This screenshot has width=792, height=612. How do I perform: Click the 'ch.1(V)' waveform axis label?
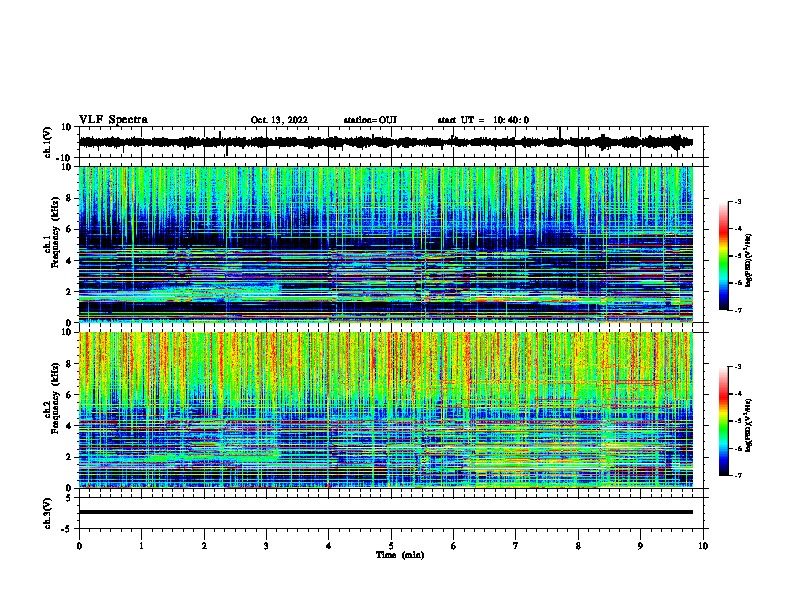[x=48, y=142]
